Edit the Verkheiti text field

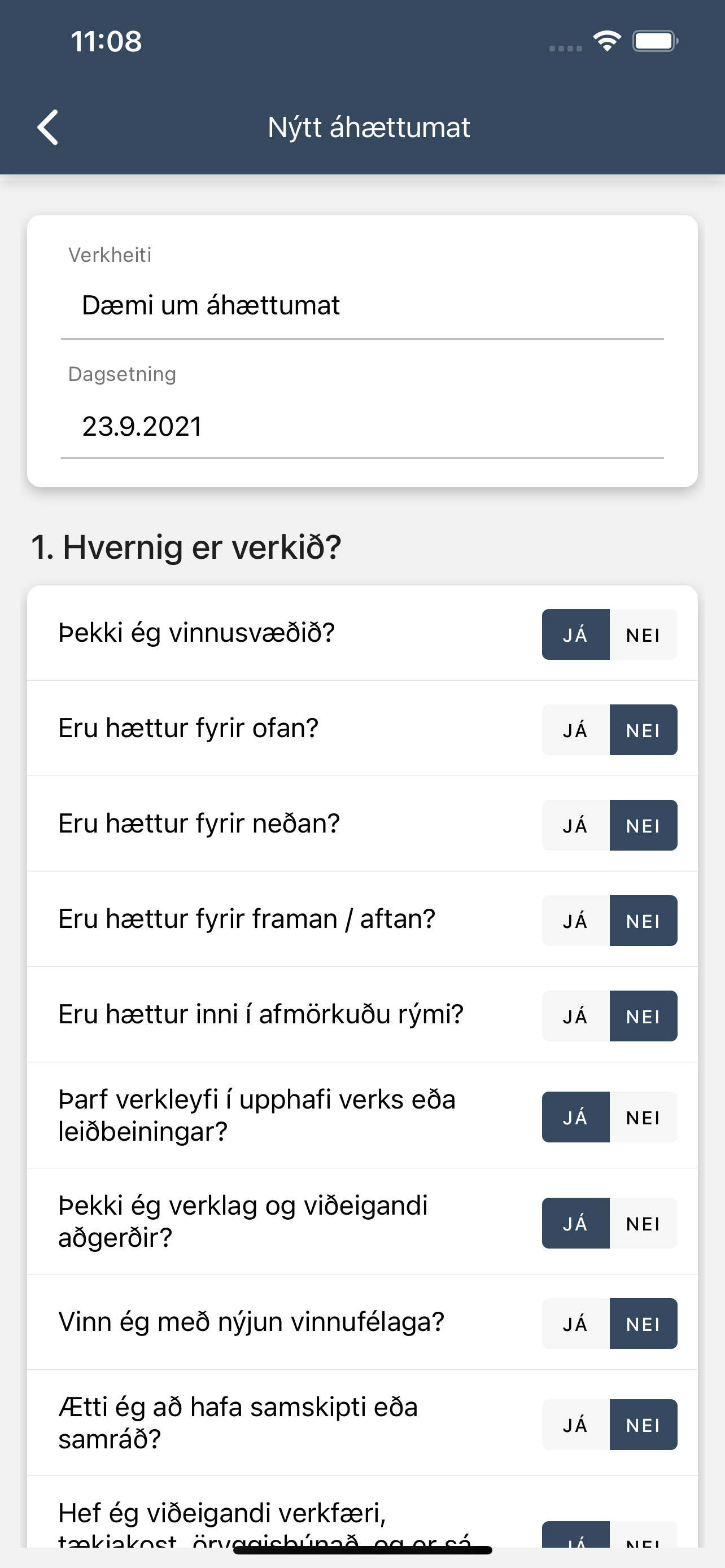pyautogui.click(x=362, y=305)
